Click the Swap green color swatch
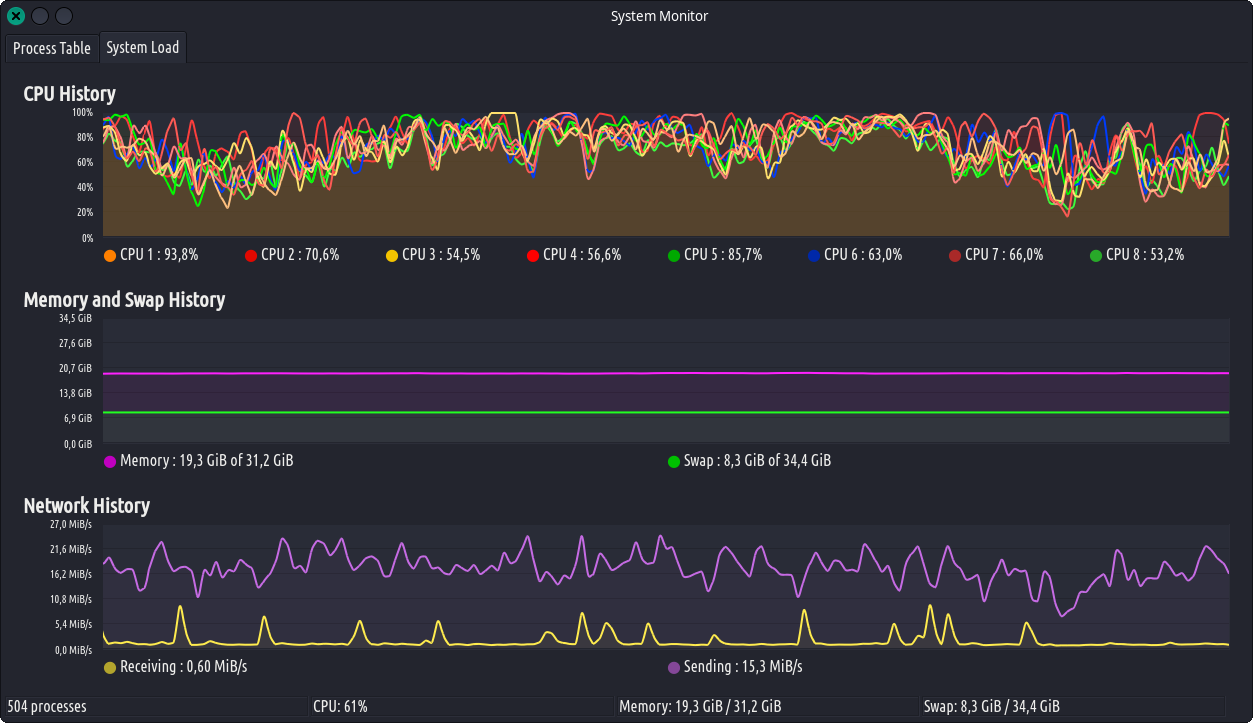 pyautogui.click(x=674, y=461)
